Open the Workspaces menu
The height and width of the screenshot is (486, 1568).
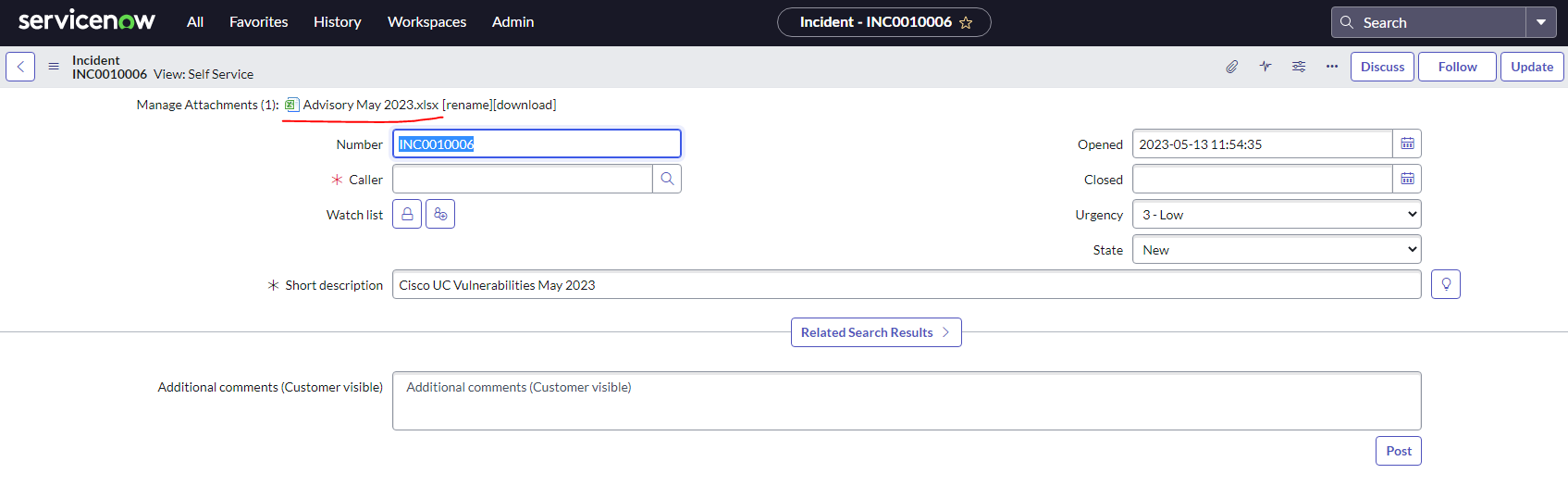426,22
